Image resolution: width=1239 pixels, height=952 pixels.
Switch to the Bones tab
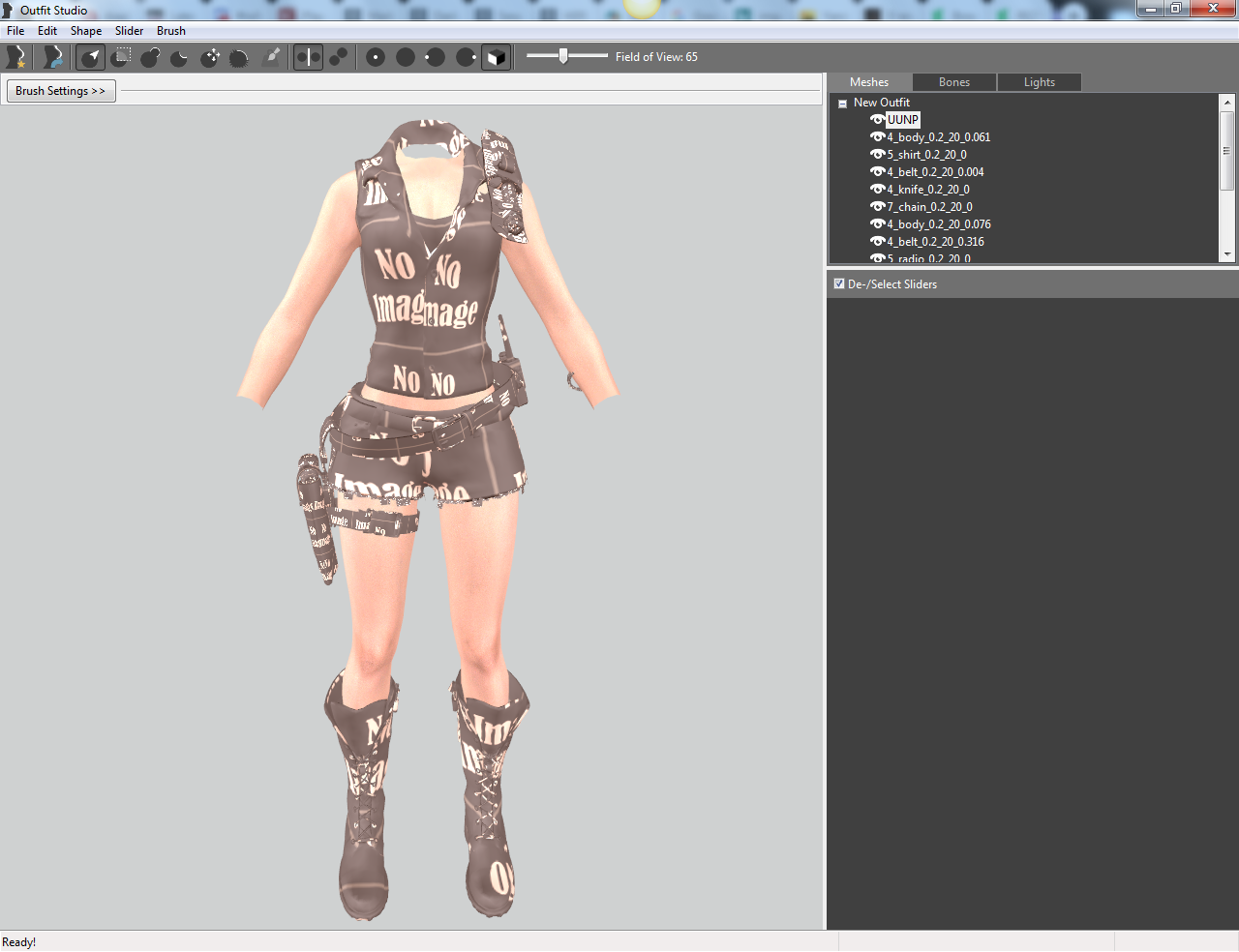click(x=954, y=82)
